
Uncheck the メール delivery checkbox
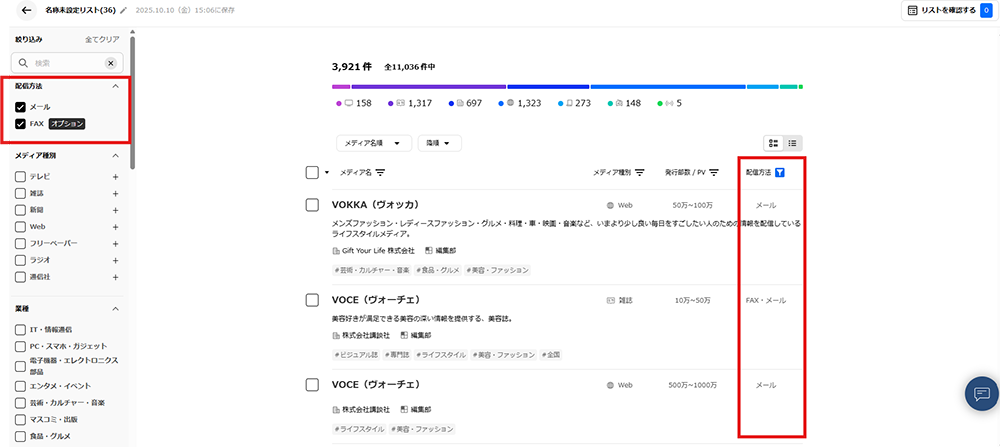pyautogui.click(x=20, y=107)
